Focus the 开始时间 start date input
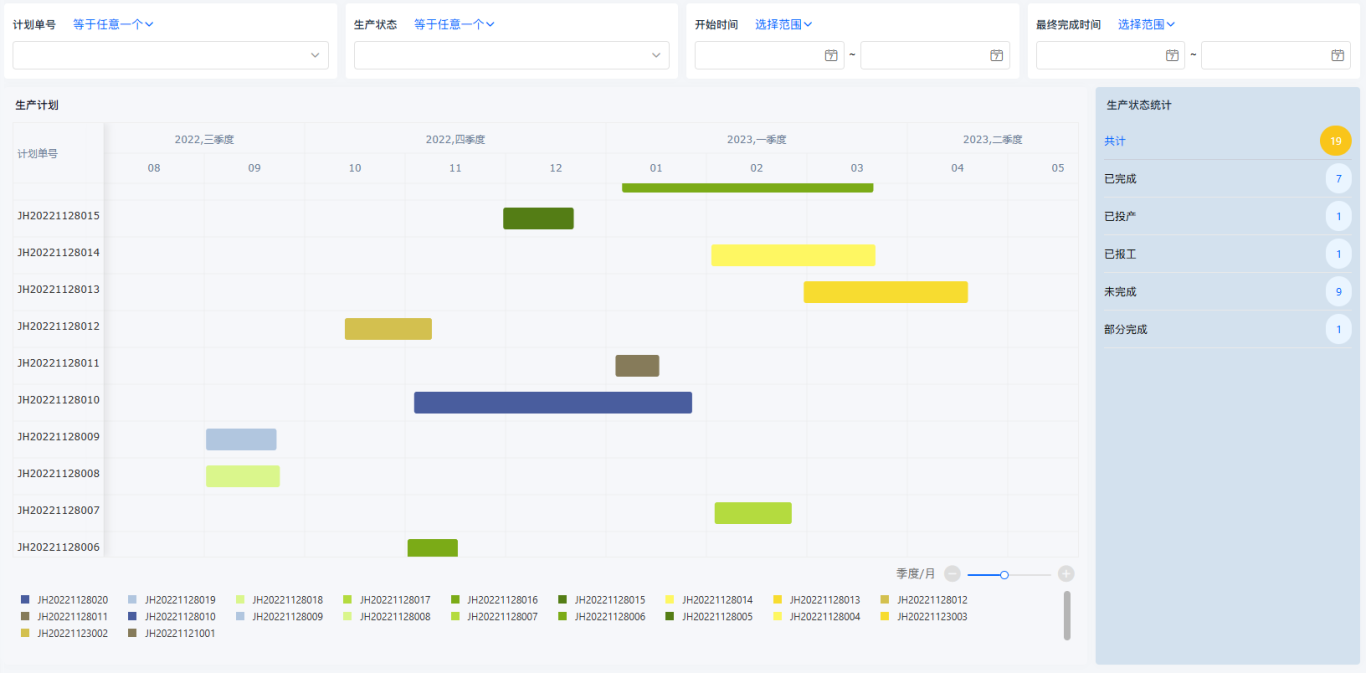The height and width of the screenshot is (673, 1366). [770, 55]
